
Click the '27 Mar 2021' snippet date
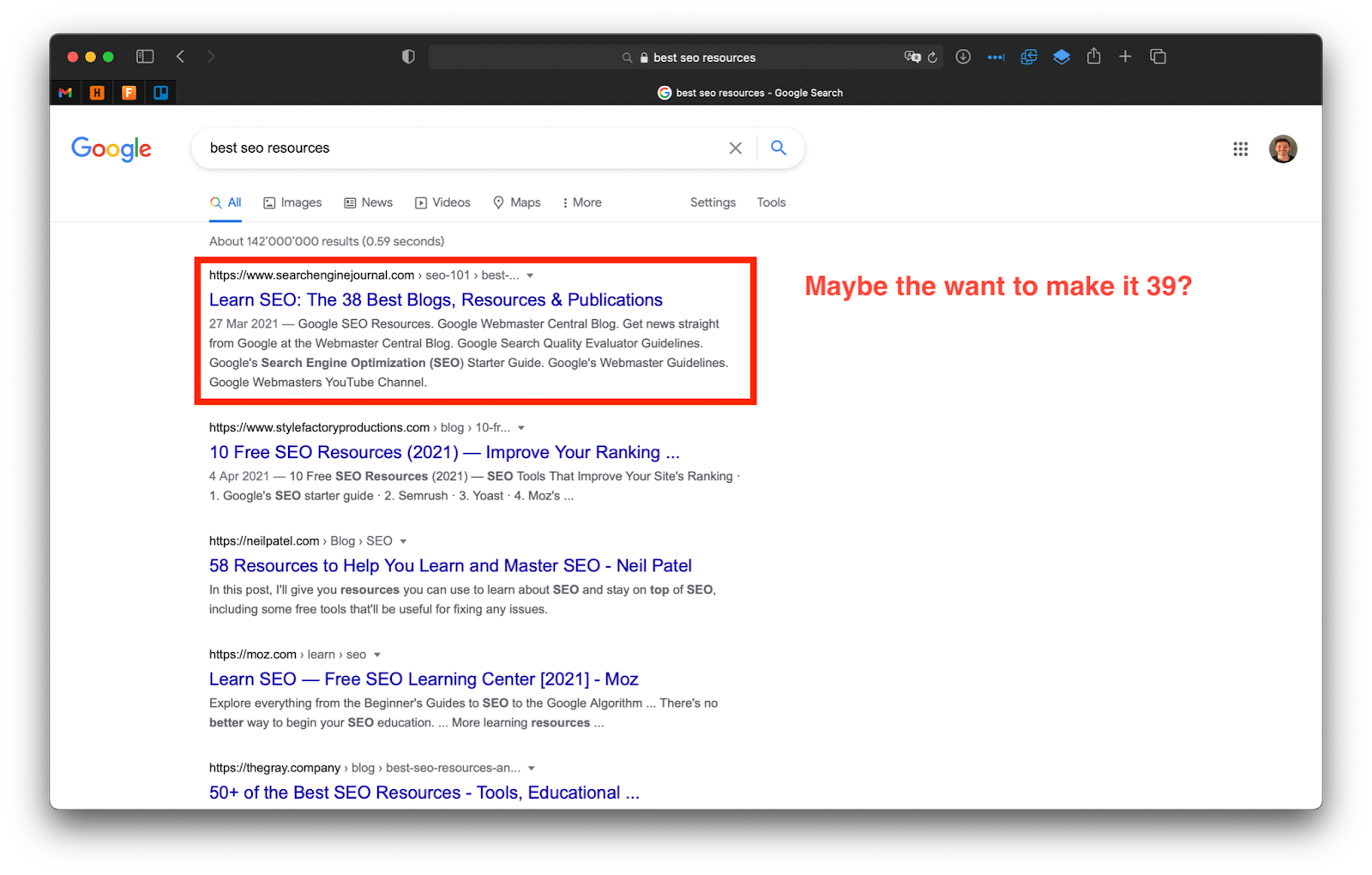(x=244, y=323)
